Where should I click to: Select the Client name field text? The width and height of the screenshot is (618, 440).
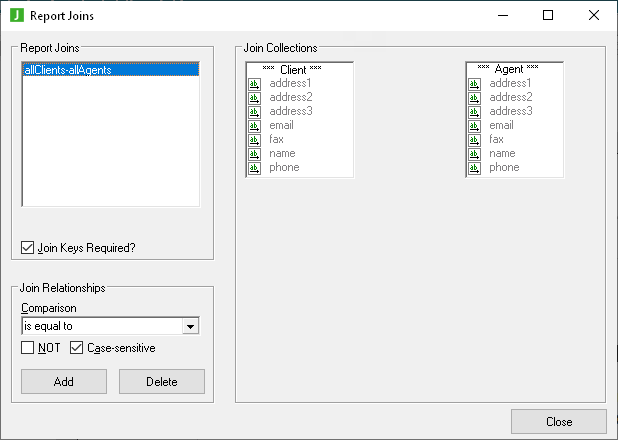click(x=282, y=154)
